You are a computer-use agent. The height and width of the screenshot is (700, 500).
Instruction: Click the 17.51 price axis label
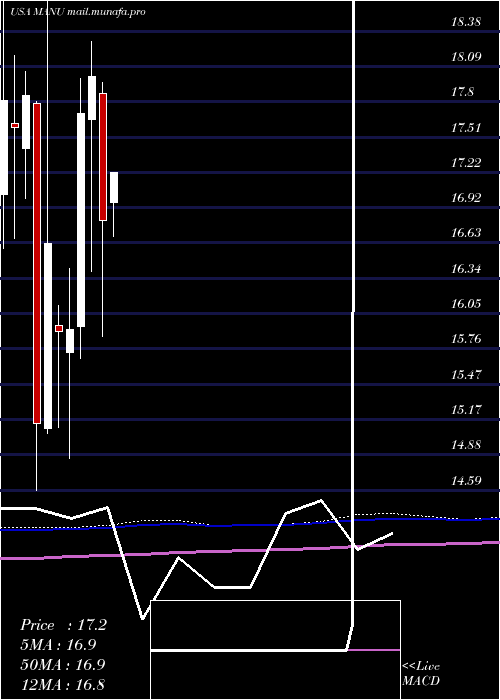click(x=466, y=128)
